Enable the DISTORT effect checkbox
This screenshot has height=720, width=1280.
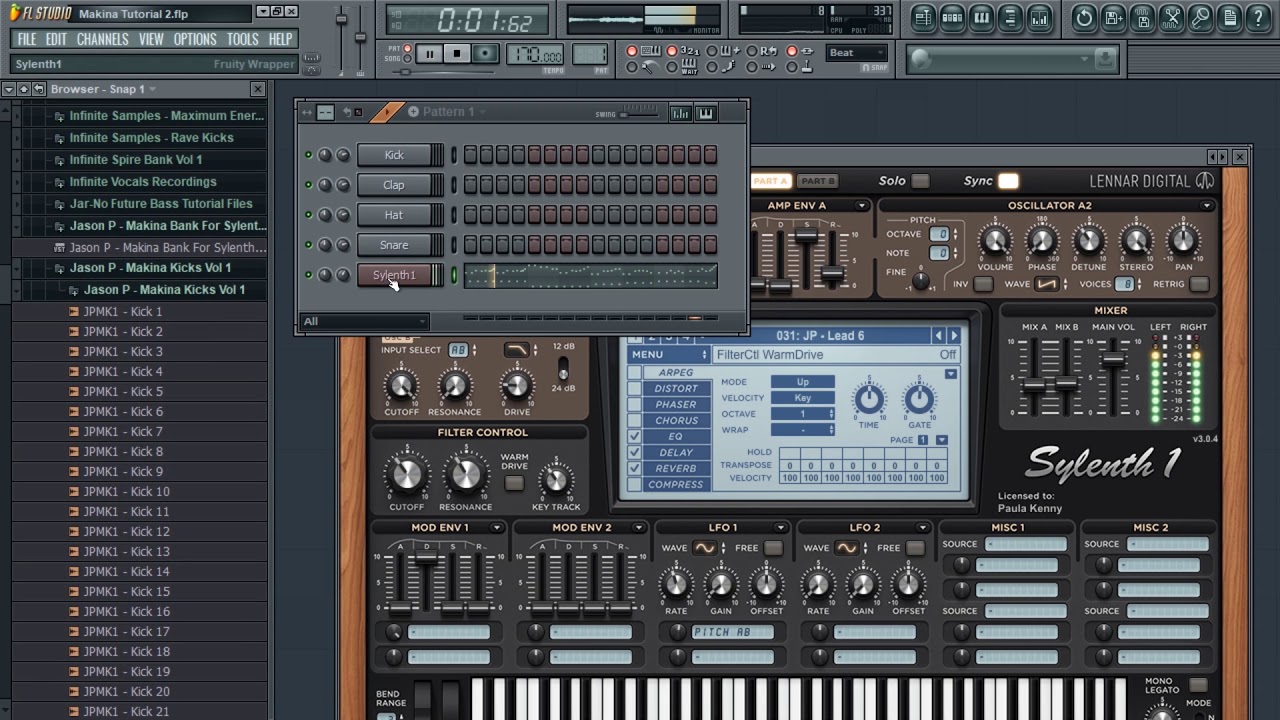tap(634, 389)
